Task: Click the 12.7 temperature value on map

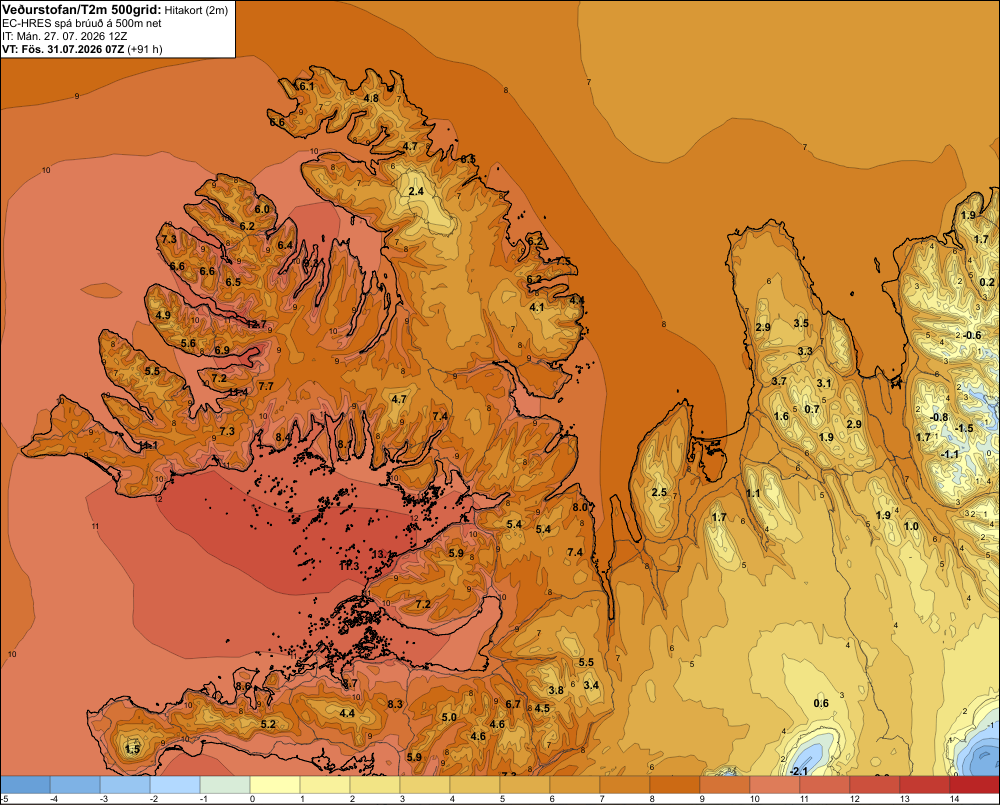Action: click(x=256, y=324)
